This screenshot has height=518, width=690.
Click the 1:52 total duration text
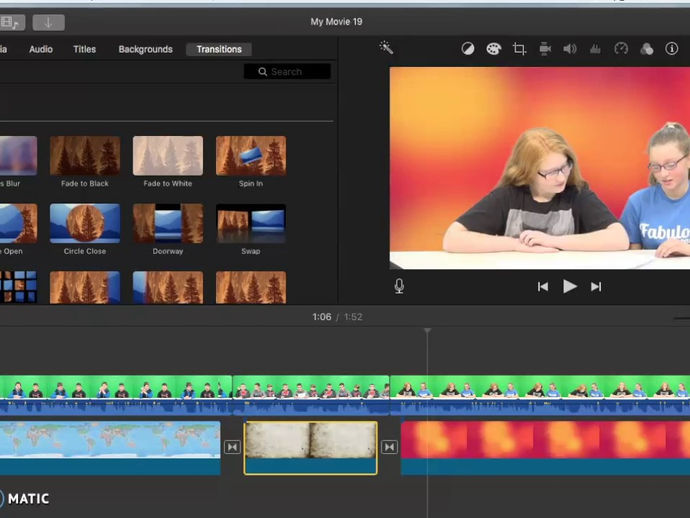coord(353,317)
